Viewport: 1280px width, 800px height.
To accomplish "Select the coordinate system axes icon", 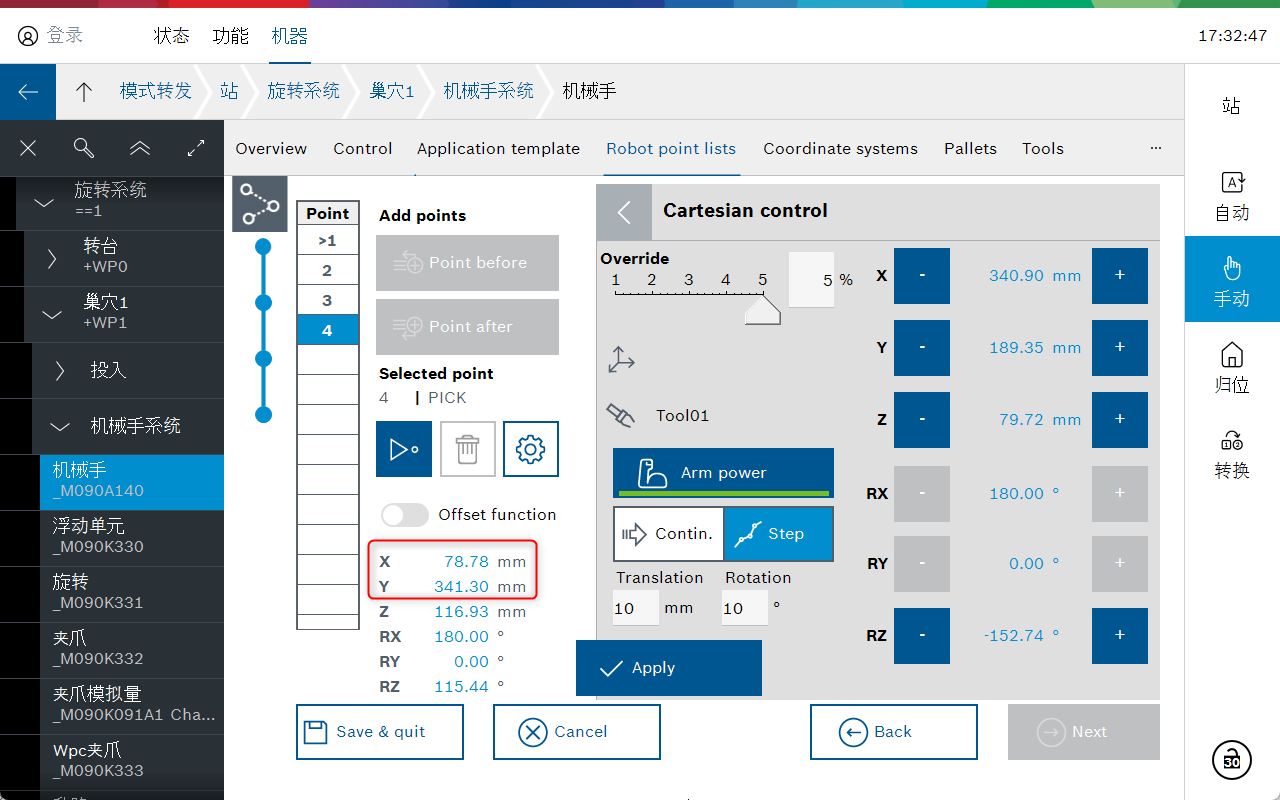I will (621, 360).
